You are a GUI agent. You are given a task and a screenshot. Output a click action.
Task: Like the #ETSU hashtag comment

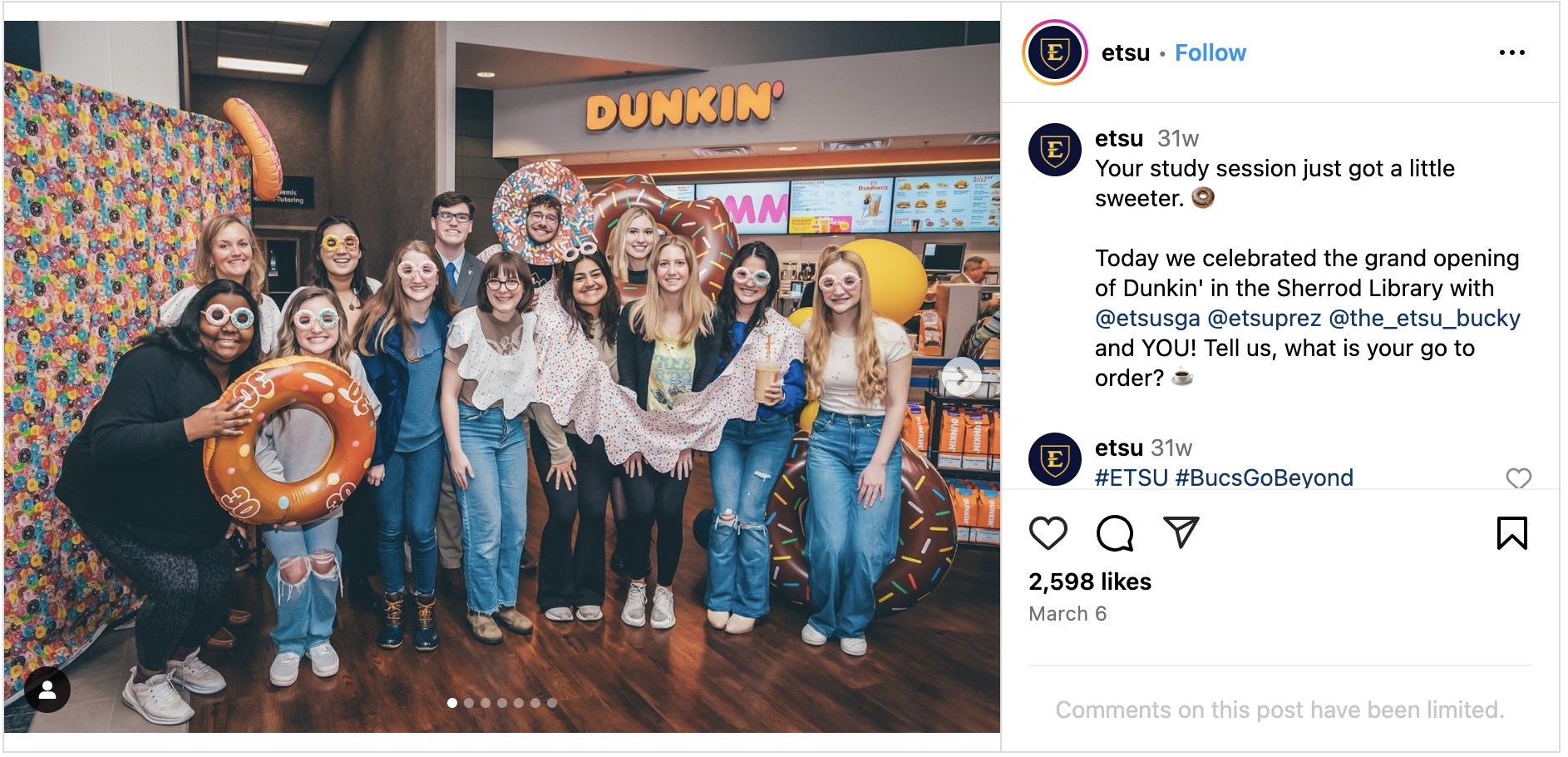click(1518, 478)
